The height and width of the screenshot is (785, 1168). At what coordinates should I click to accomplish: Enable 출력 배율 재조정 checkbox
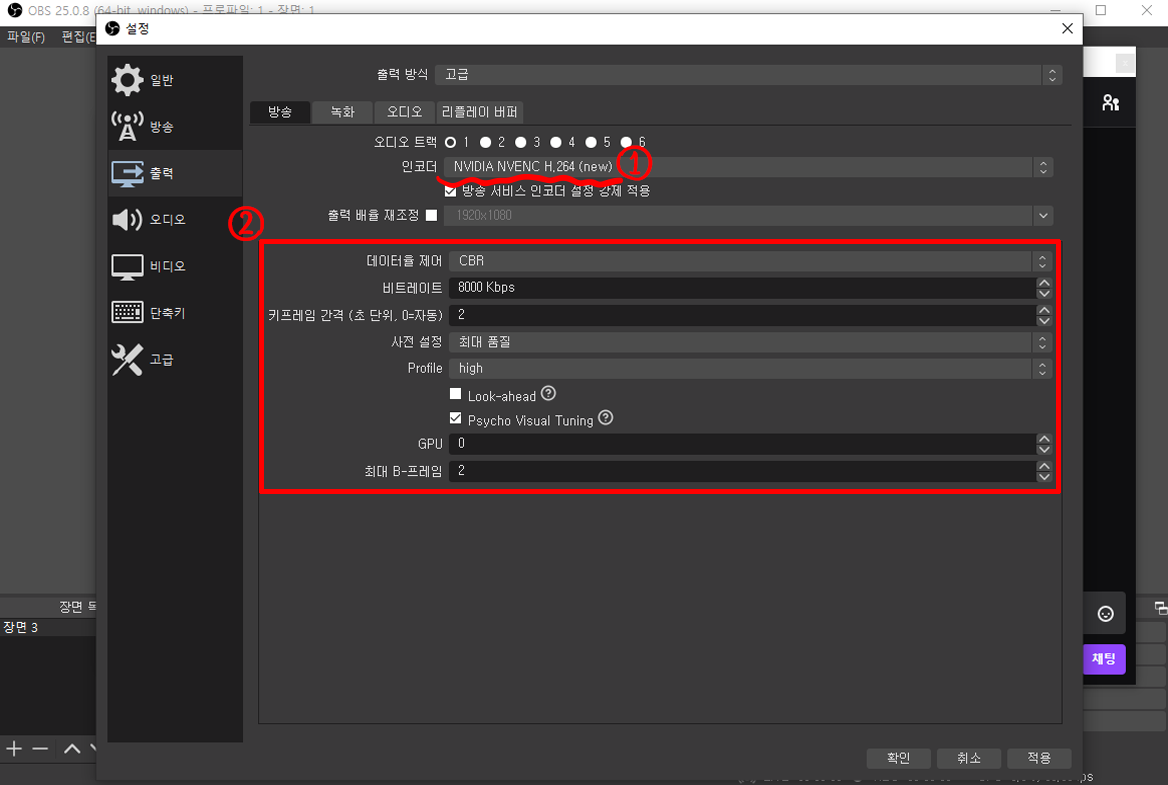(431, 215)
